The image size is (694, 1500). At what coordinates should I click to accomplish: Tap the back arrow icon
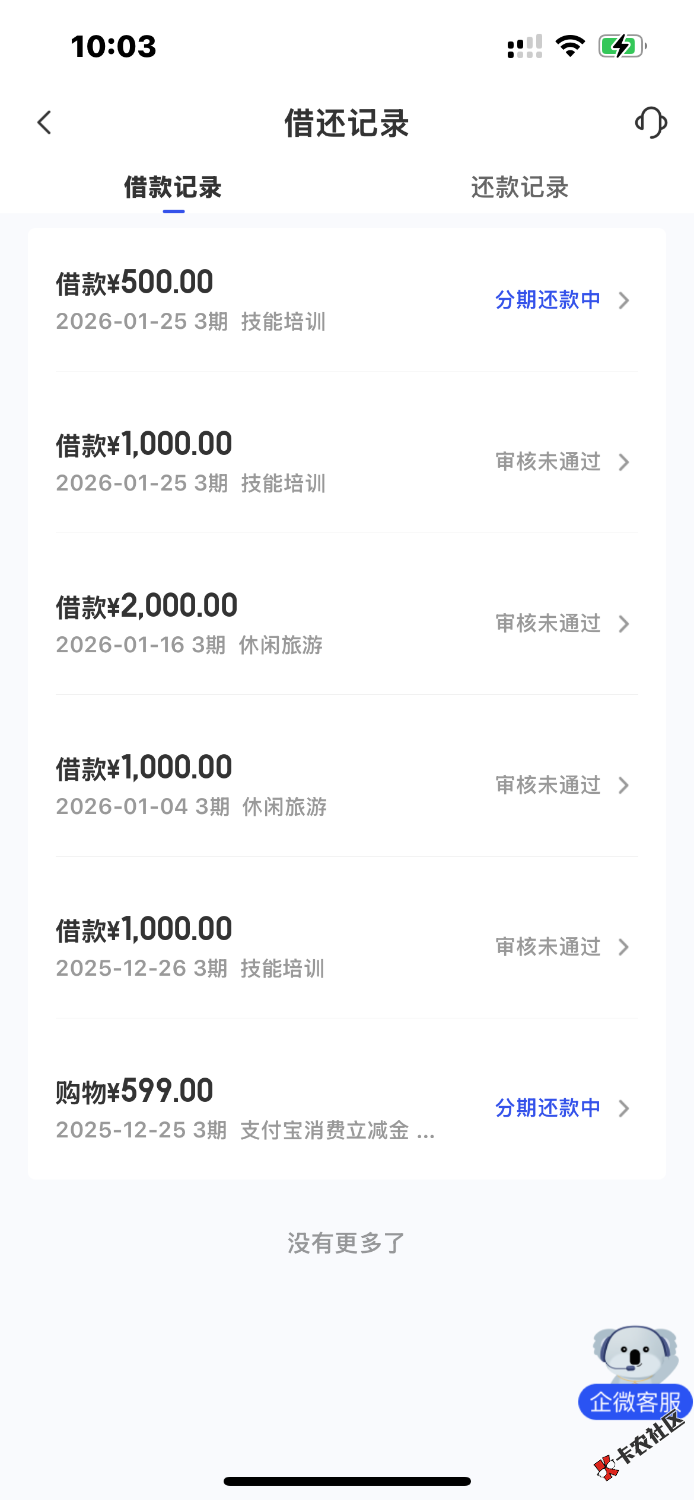[x=44, y=123]
